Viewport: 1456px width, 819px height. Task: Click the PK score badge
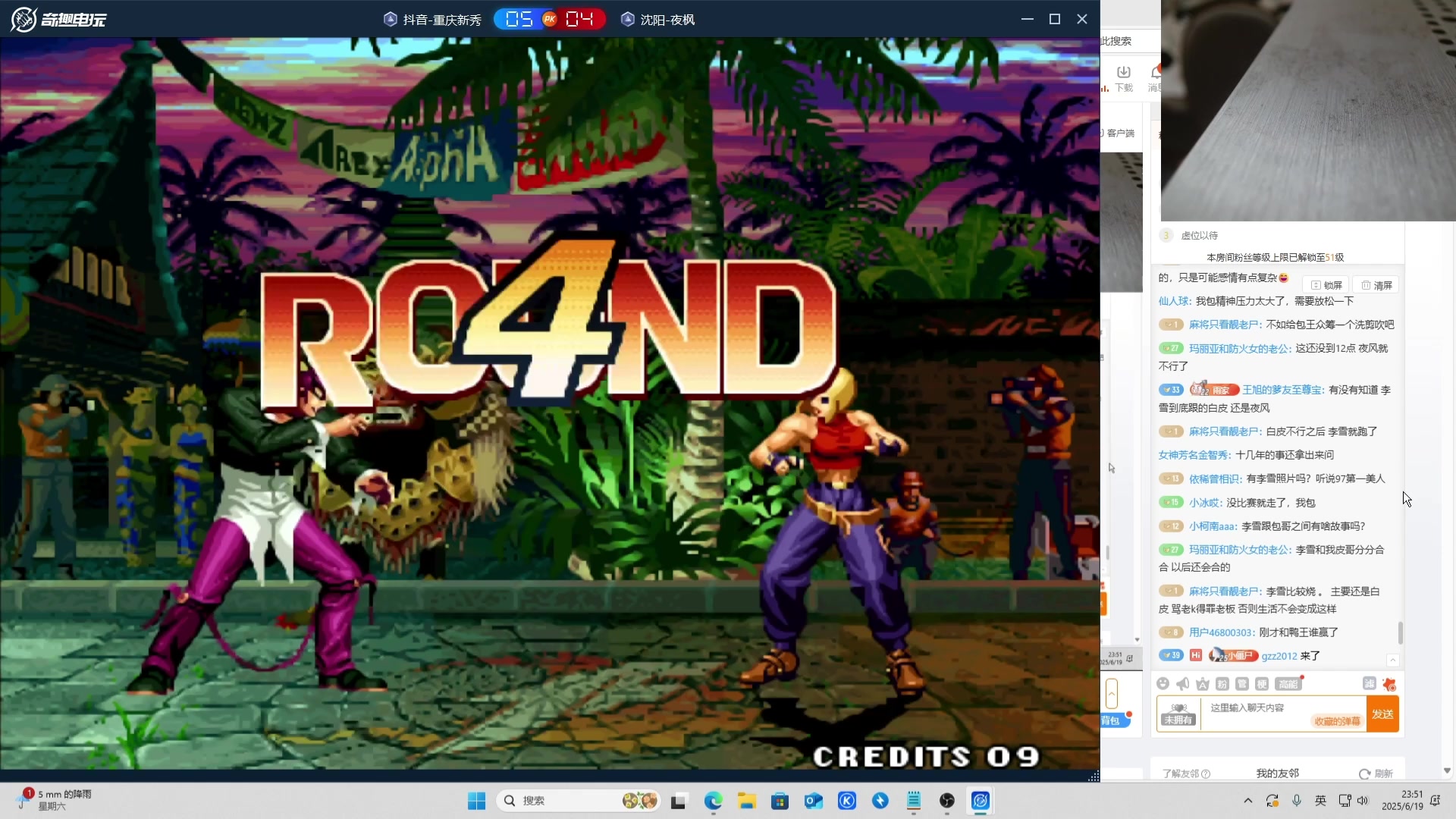click(550, 19)
